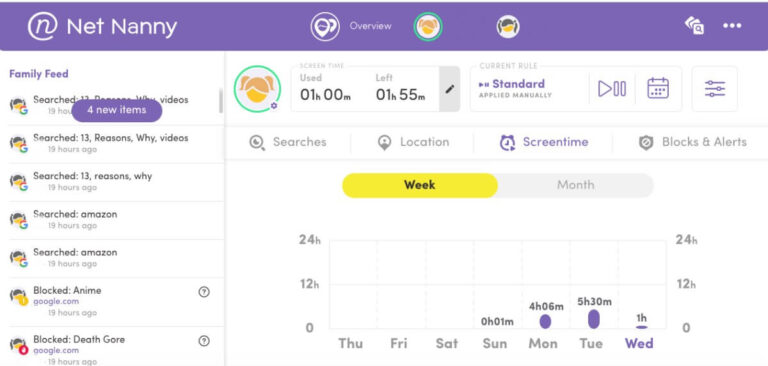
Task: Click the 4 new items button
Action: tap(117, 110)
